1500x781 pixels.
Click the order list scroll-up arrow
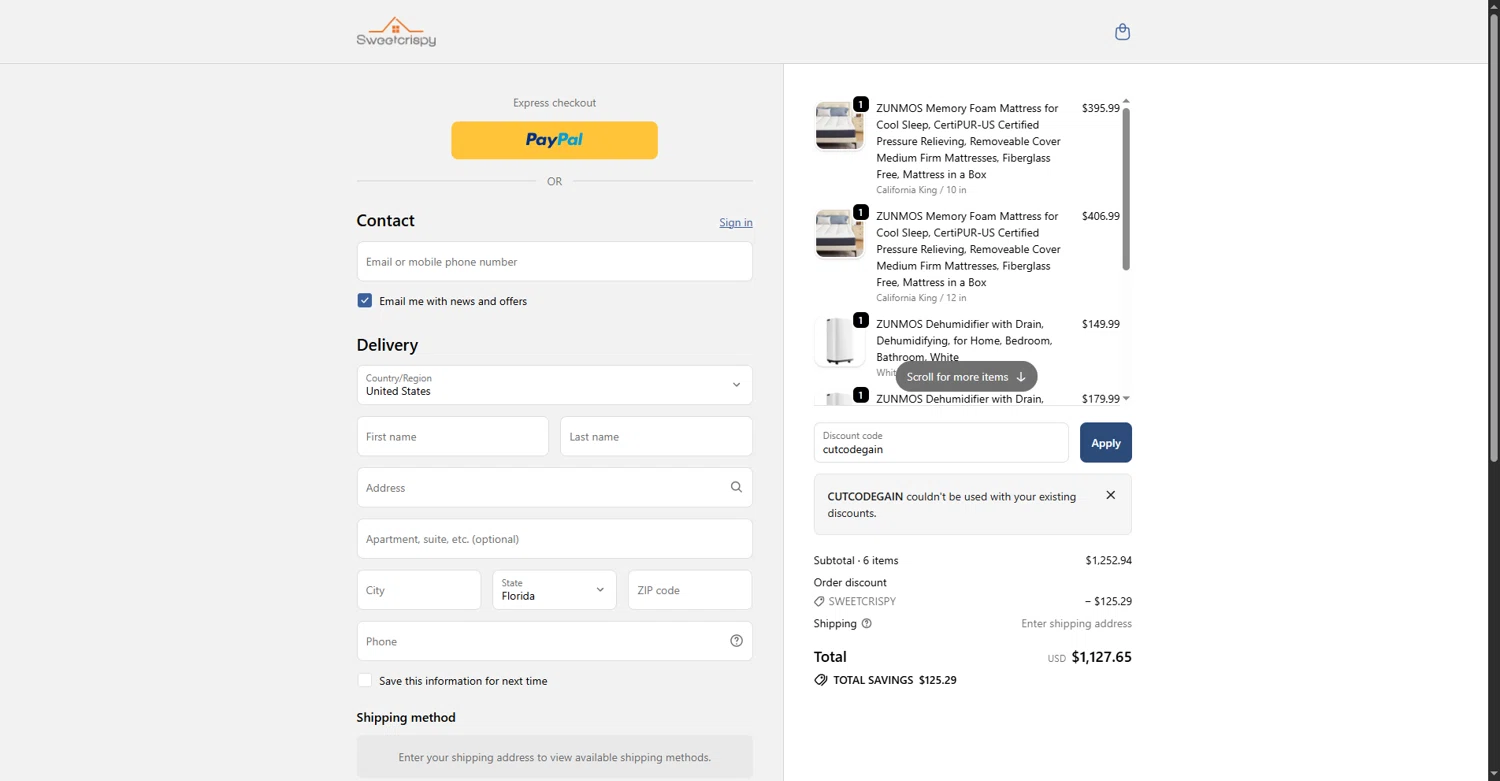1126,101
